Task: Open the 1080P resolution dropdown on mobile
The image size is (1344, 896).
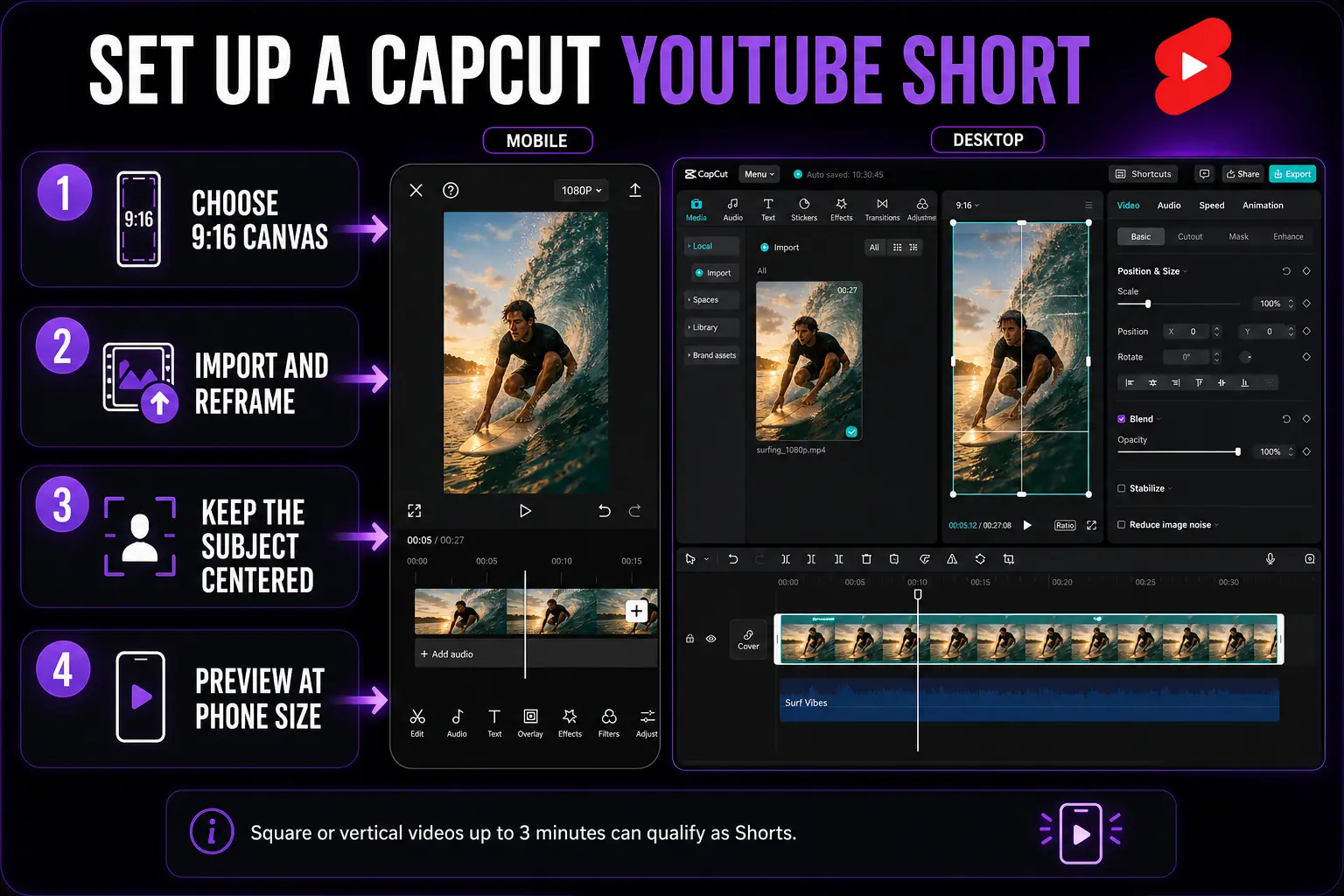Action: pos(582,190)
